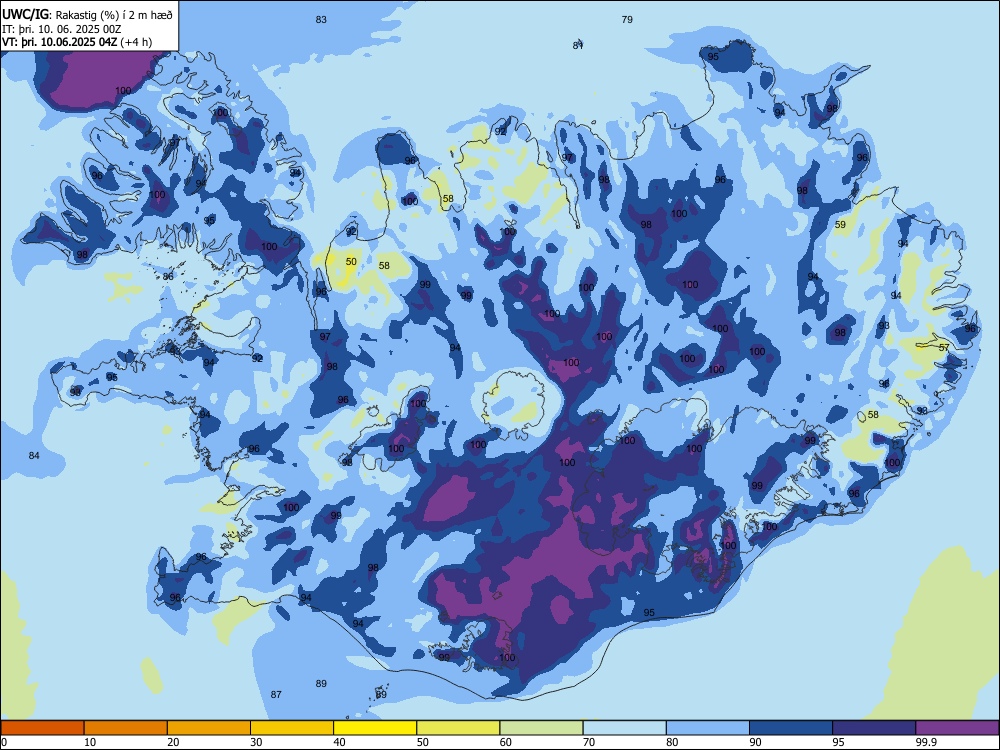Click the orange 10–20 legend swatch
This screenshot has width=1000, height=750.
(x=126, y=728)
